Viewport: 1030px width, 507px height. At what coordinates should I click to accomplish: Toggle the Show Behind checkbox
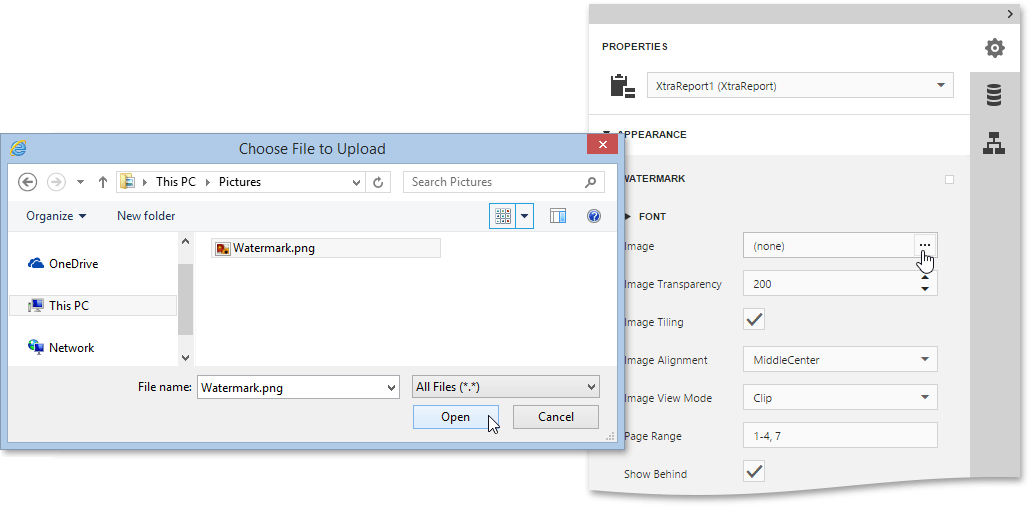pyautogui.click(x=754, y=472)
